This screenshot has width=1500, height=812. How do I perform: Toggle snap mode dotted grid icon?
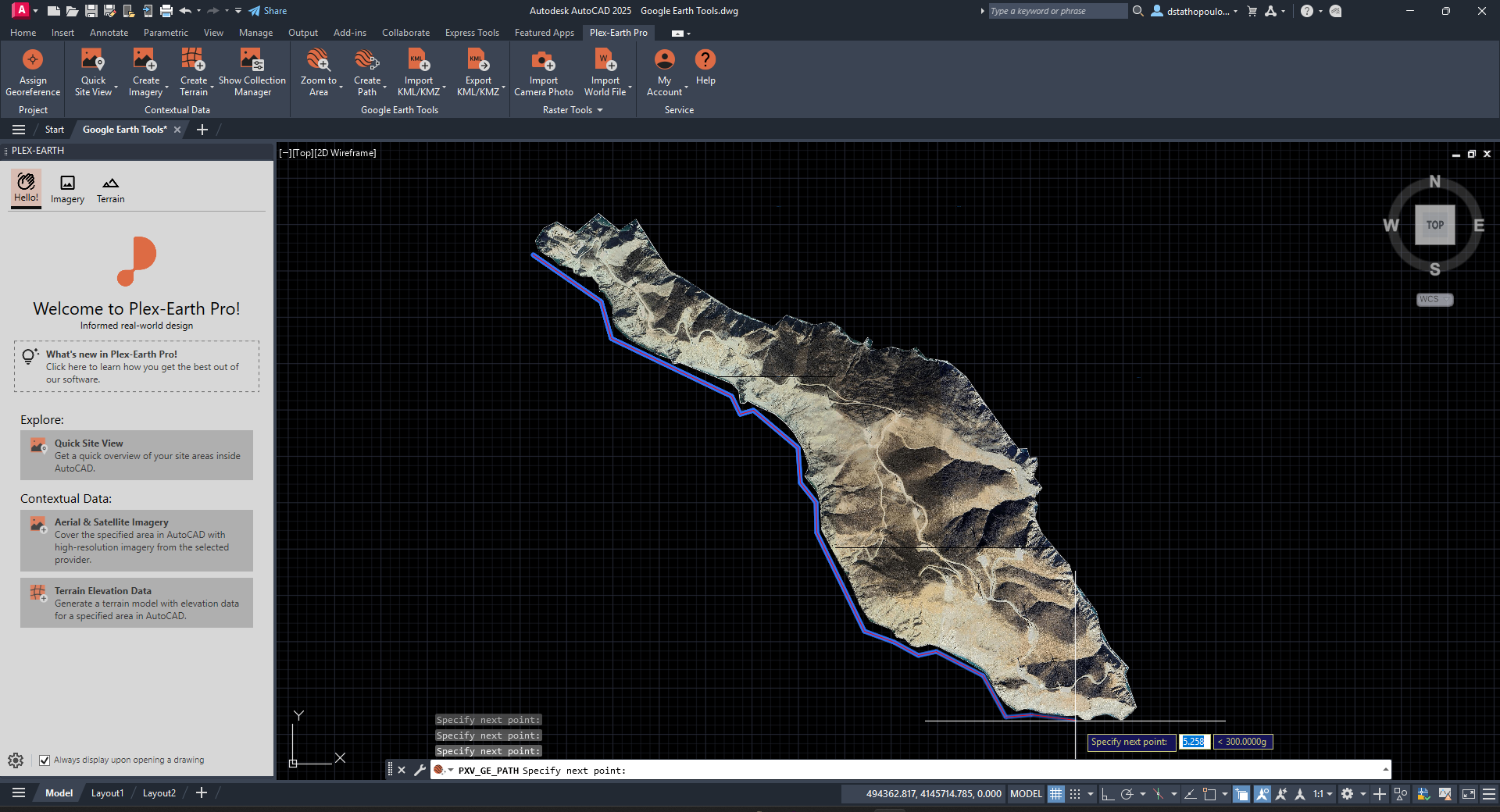(x=1075, y=794)
